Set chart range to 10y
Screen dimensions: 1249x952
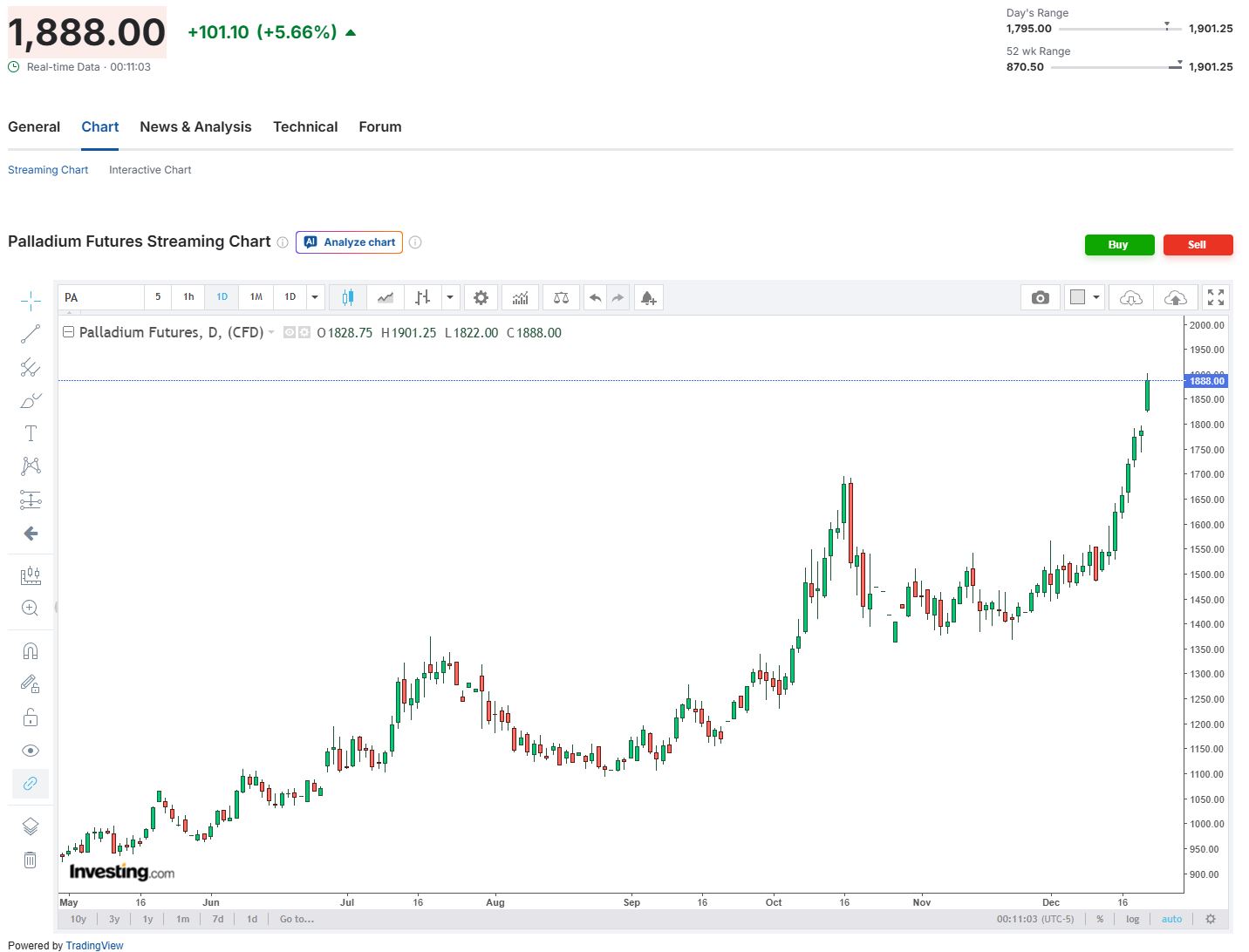click(x=78, y=919)
